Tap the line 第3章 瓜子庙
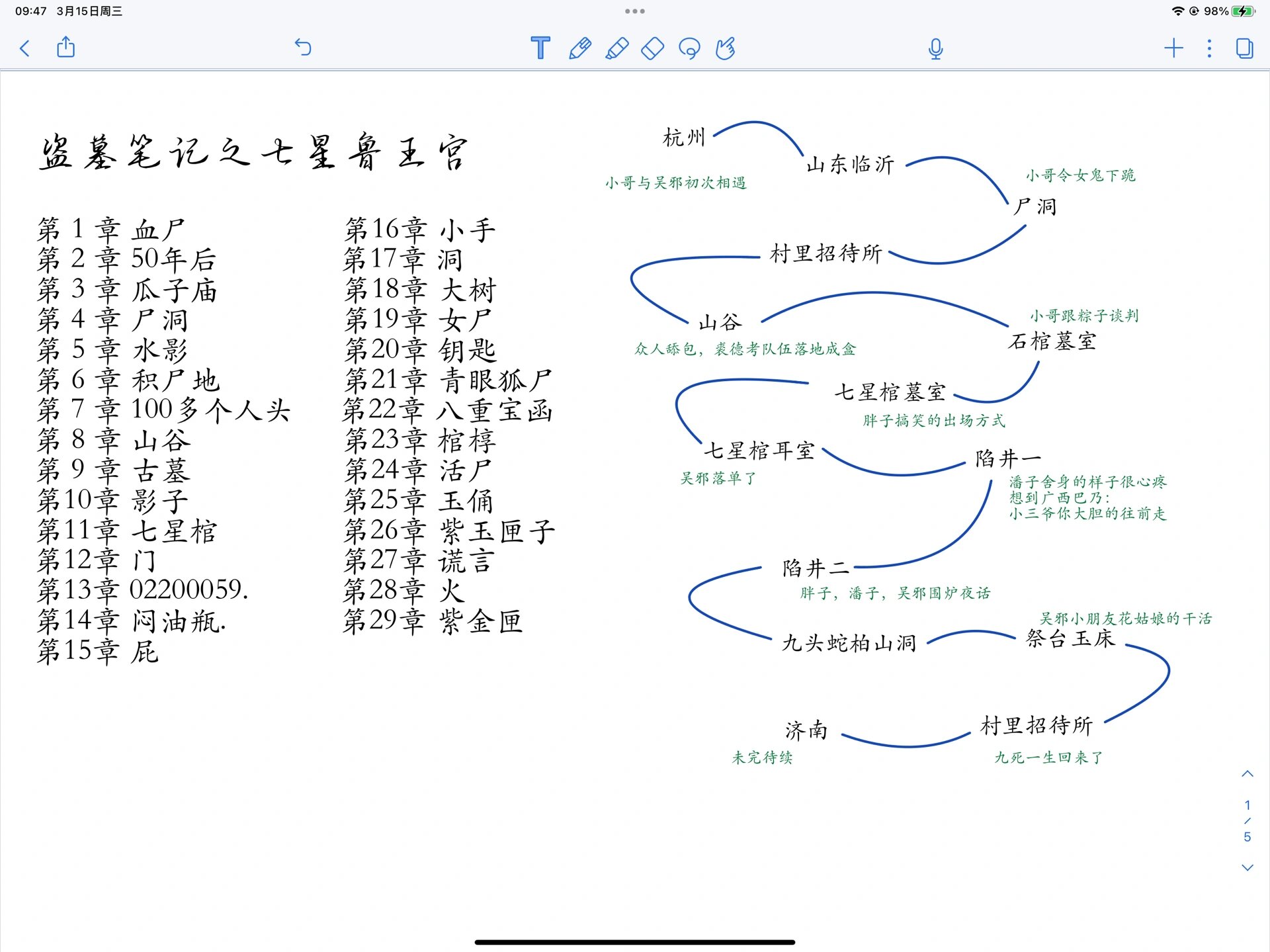1270x952 pixels. 127,290
